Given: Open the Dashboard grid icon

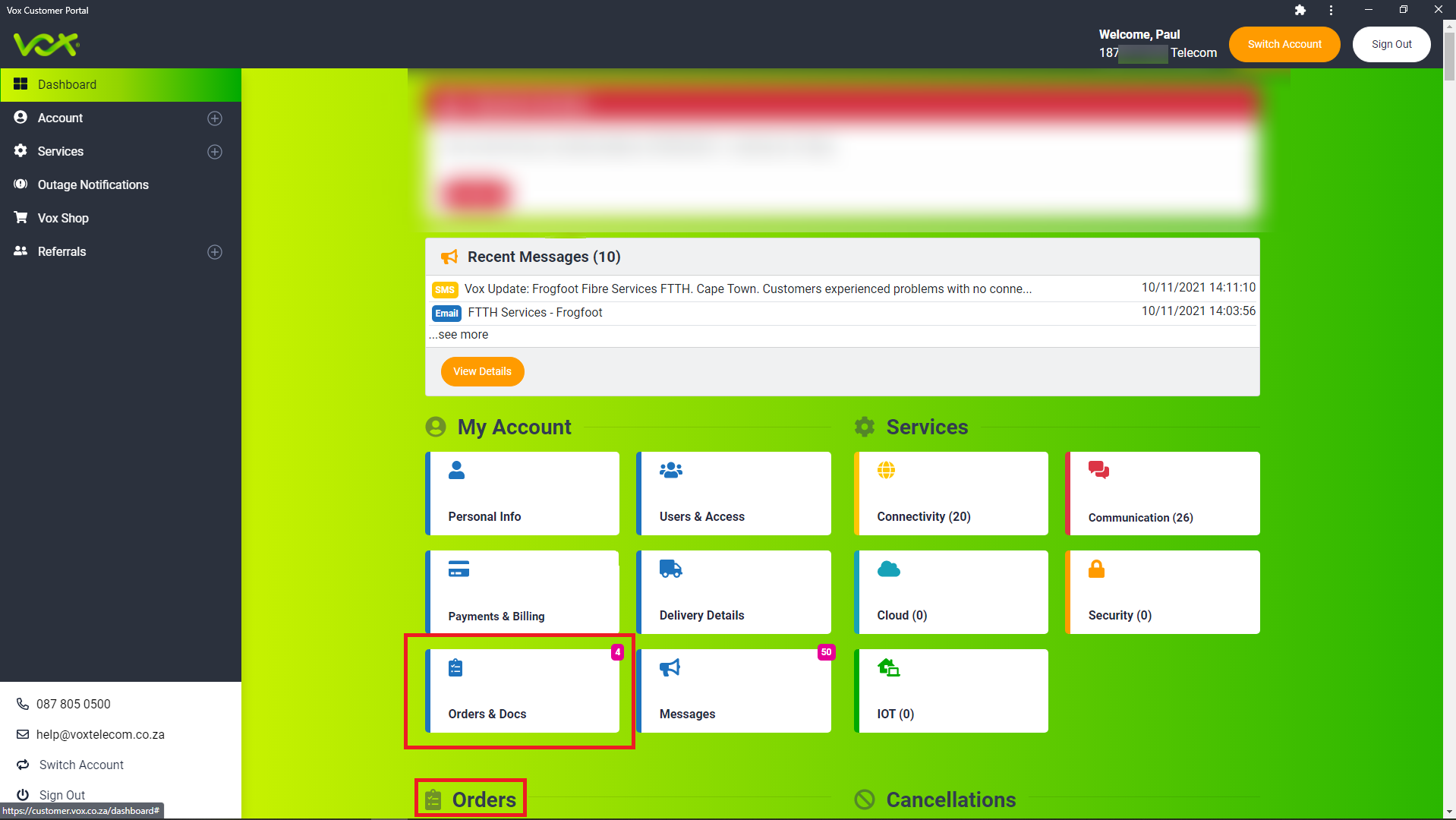Looking at the screenshot, I should click(x=20, y=84).
